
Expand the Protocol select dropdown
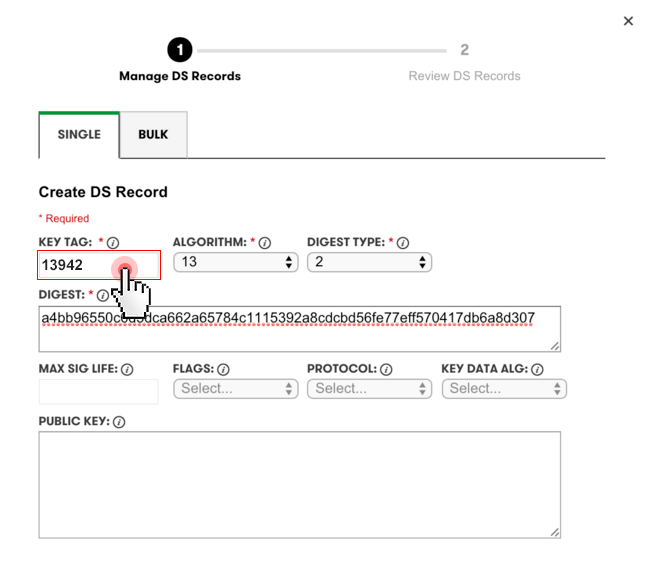(x=369, y=388)
